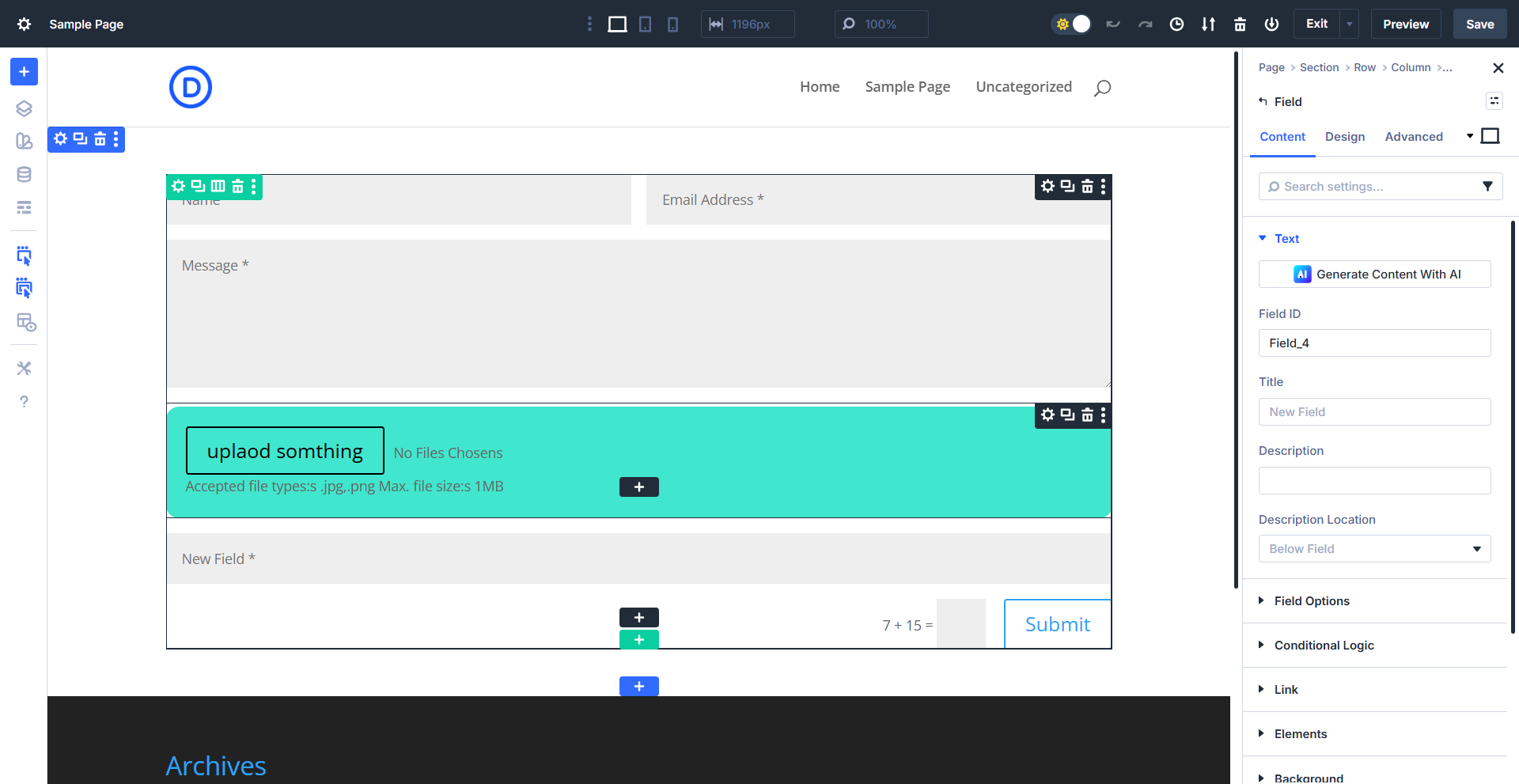1519x784 pixels.
Task: Toggle the light/dark interface switch
Action: [x=1072, y=24]
